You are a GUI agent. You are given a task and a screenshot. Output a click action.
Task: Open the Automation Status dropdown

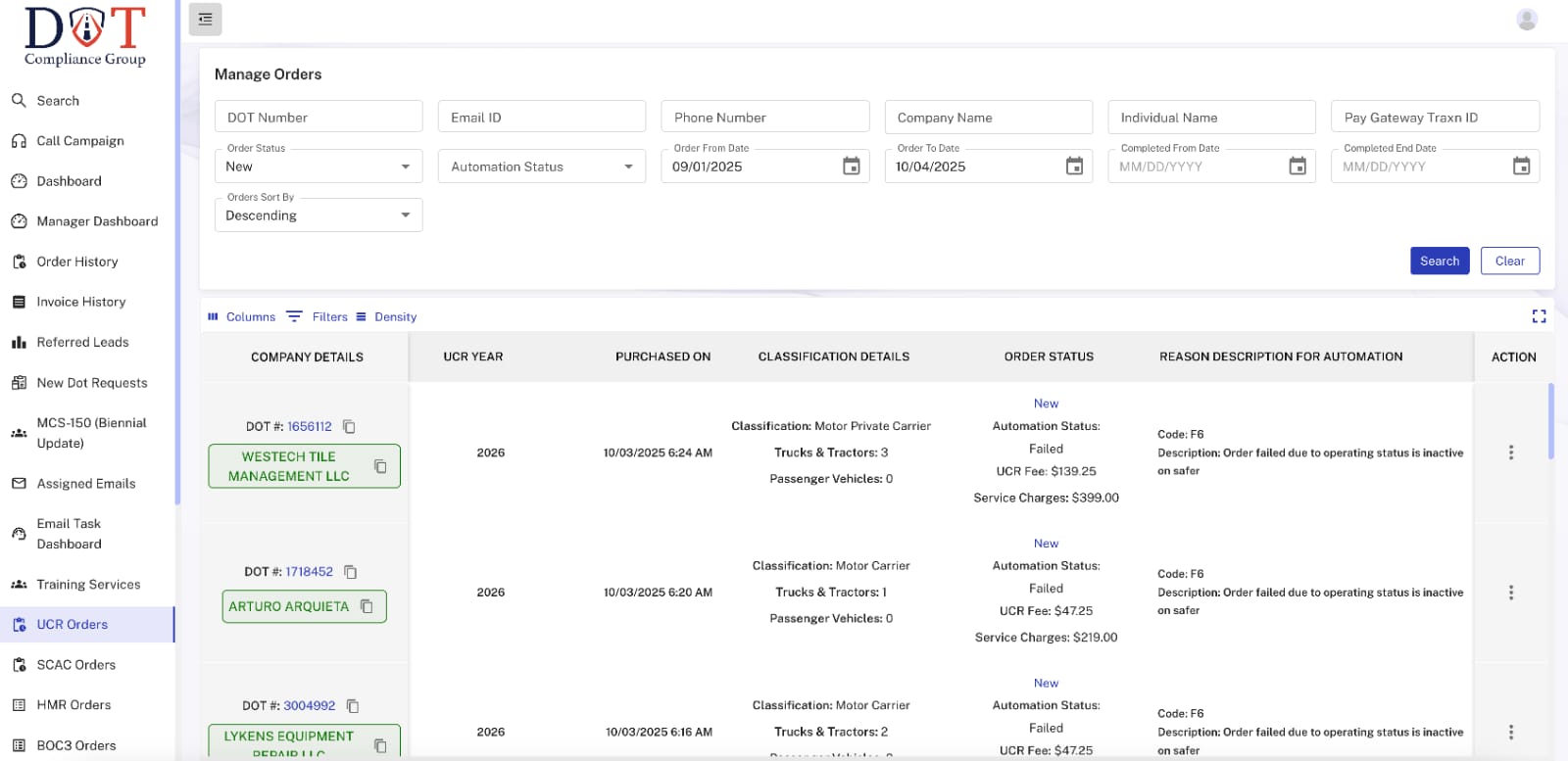tap(541, 166)
